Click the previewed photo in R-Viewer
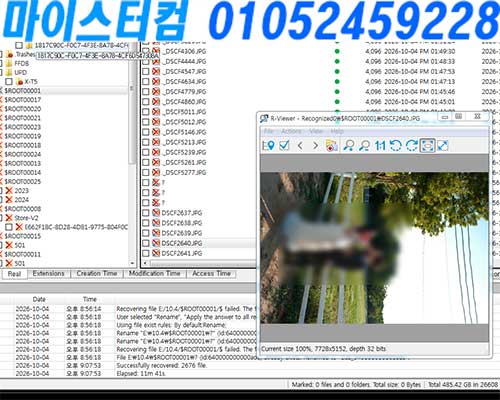Viewport: 500px width, 400px height. tap(374, 248)
